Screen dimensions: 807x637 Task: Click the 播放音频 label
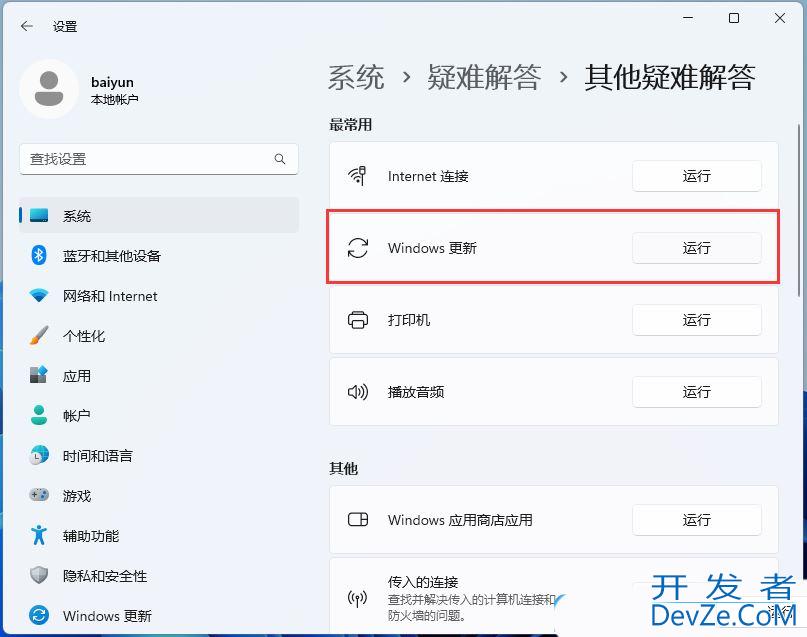pos(416,392)
